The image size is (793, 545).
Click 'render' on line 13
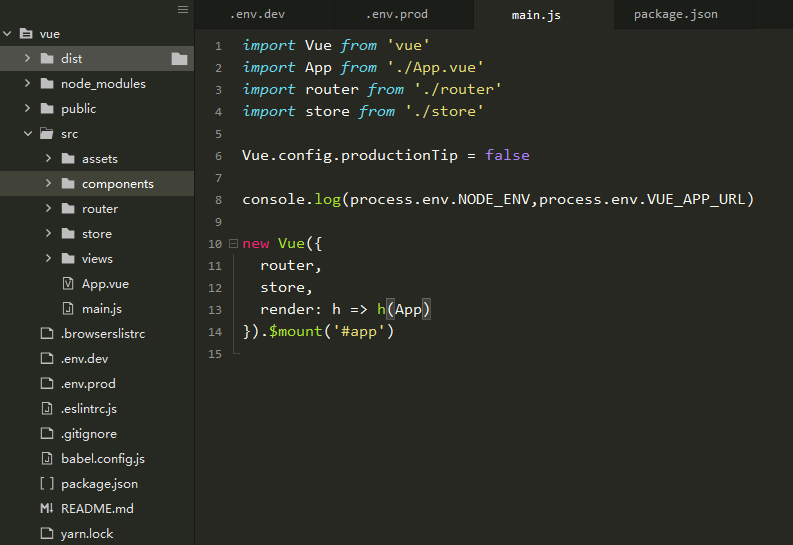click(287, 309)
